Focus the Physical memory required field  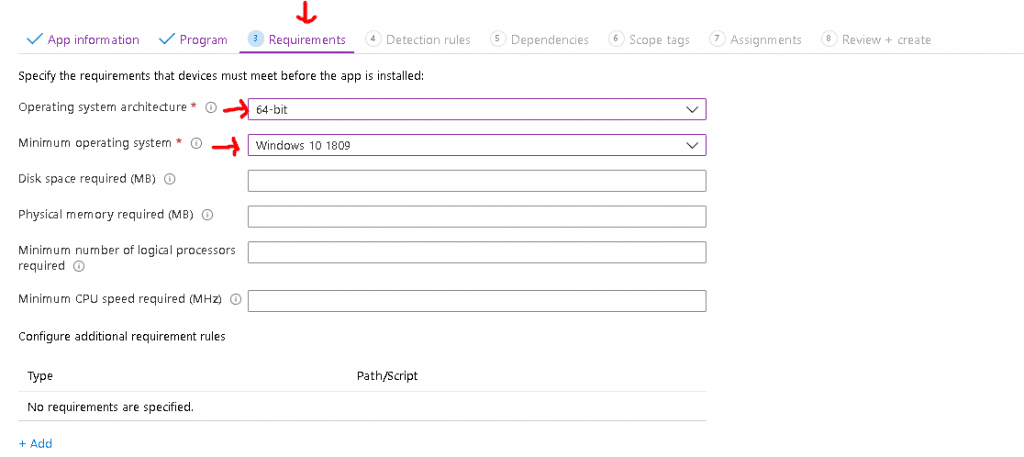click(477, 216)
